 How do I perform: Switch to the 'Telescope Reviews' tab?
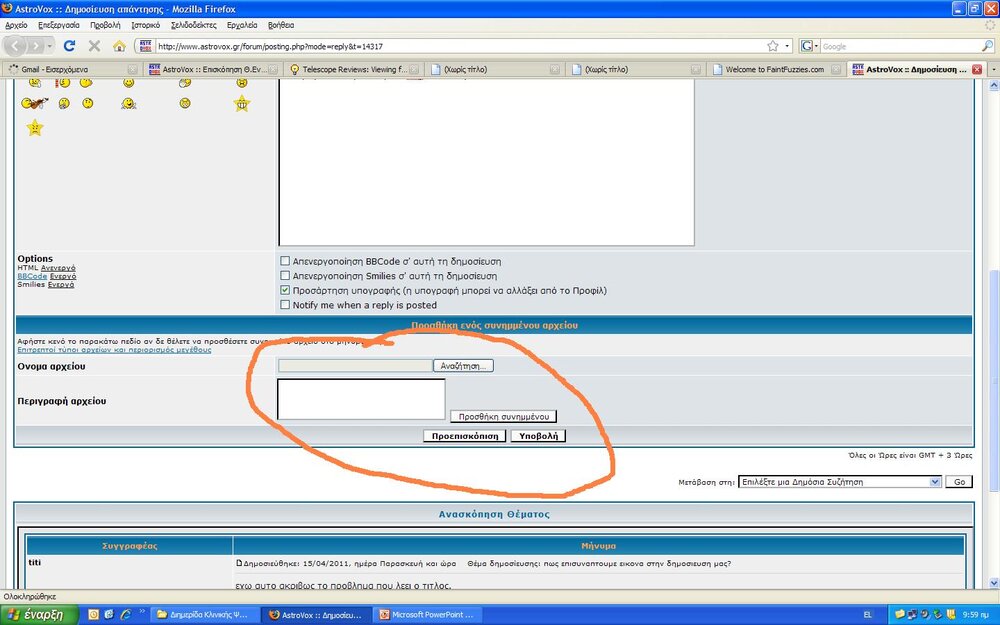tap(349, 70)
